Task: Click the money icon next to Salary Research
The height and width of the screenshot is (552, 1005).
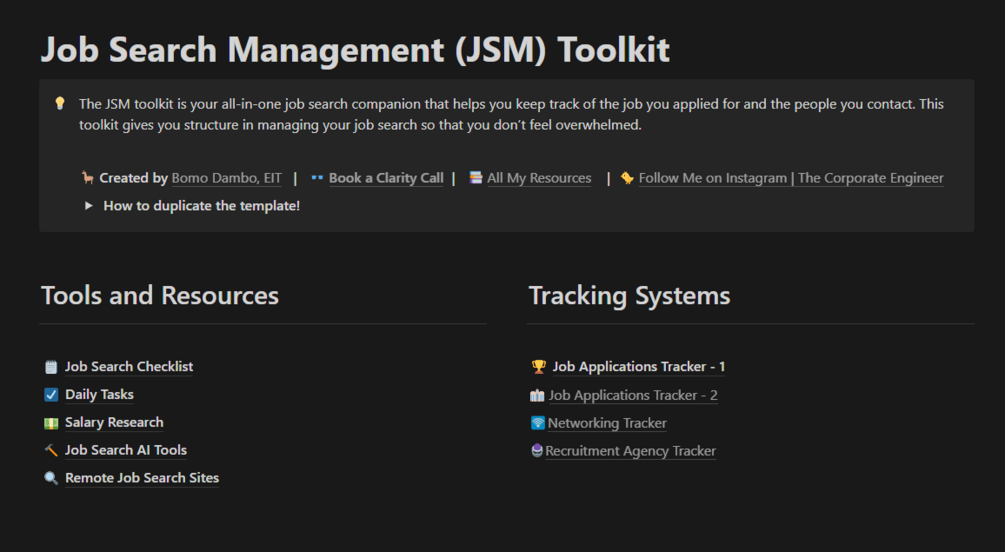Action: click(x=51, y=423)
